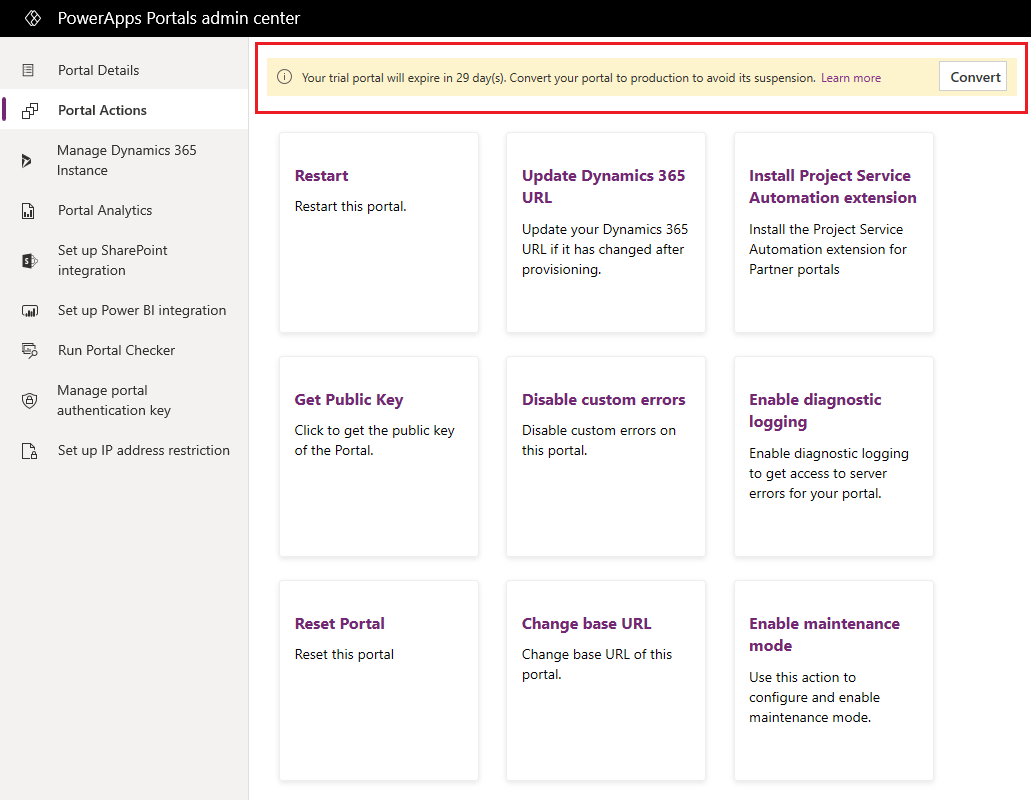Click the Portal Analytics chart icon

click(28, 210)
